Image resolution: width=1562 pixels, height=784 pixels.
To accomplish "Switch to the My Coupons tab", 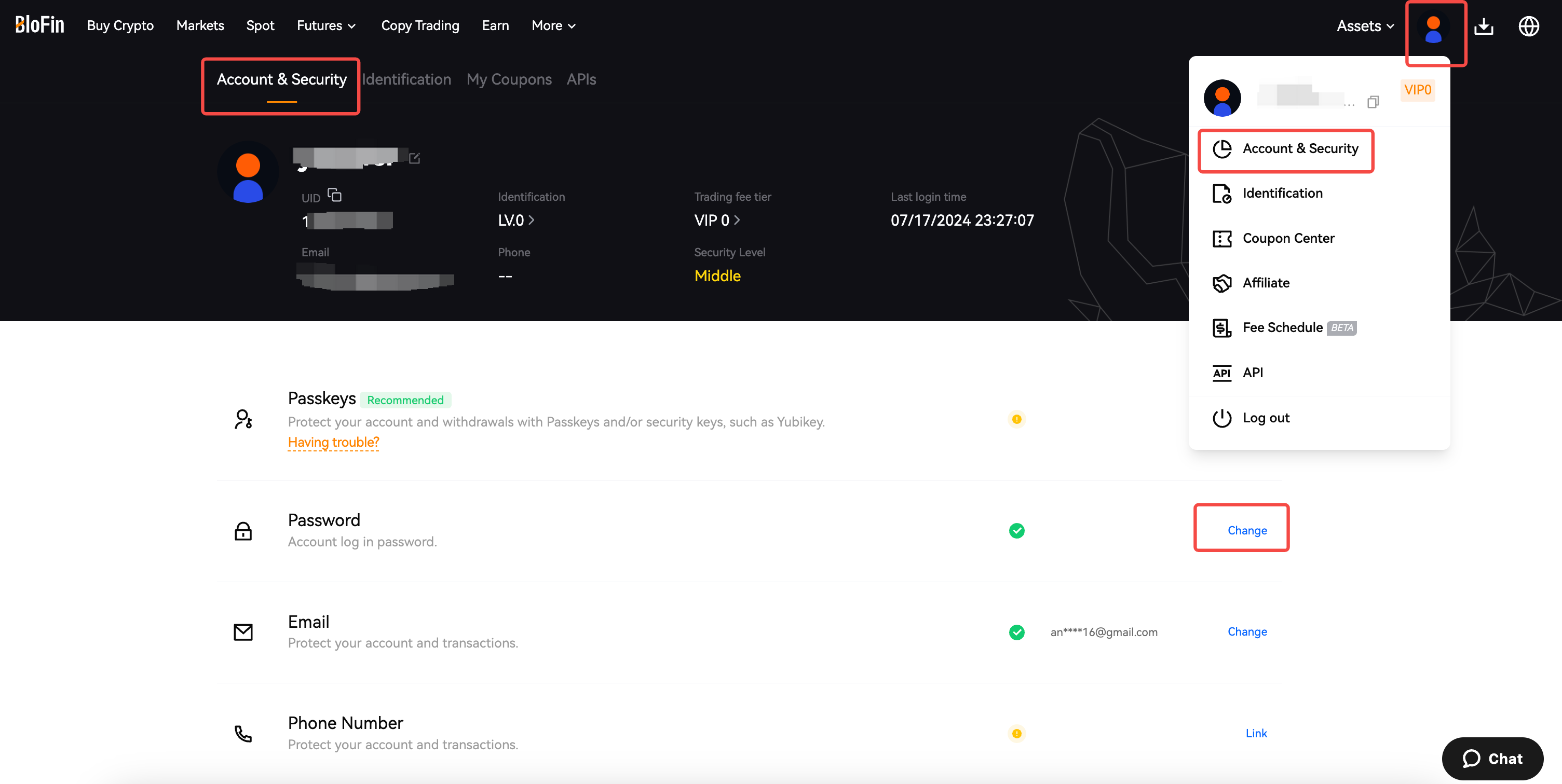I will [509, 79].
